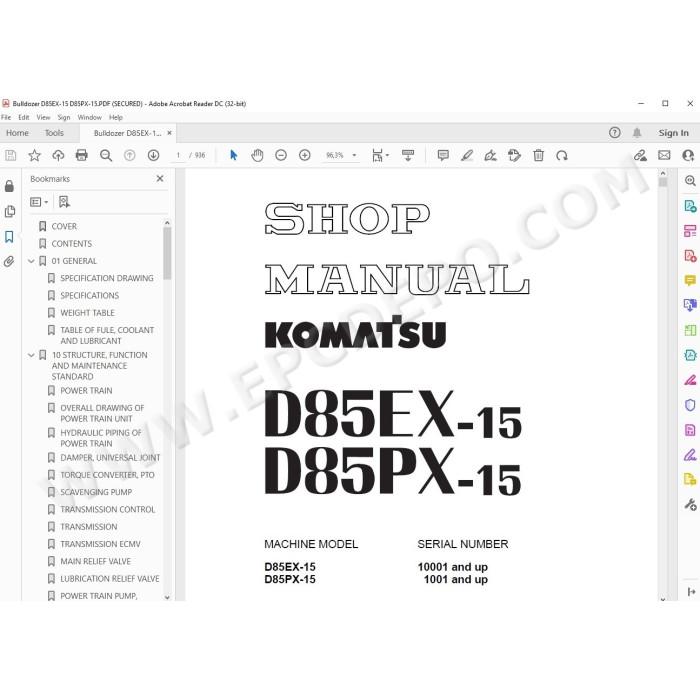Activate the hand pan tool
The width and height of the screenshot is (700, 700).
(x=257, y=155)
